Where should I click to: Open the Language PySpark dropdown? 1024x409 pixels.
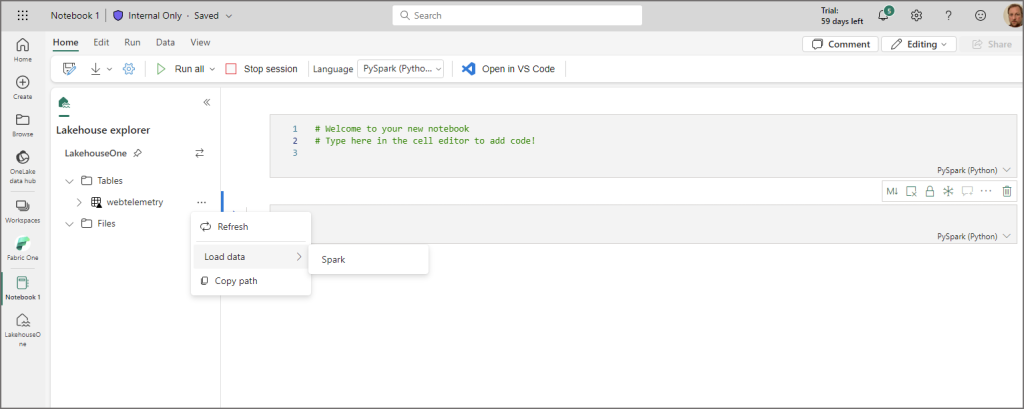pos(400,69)
